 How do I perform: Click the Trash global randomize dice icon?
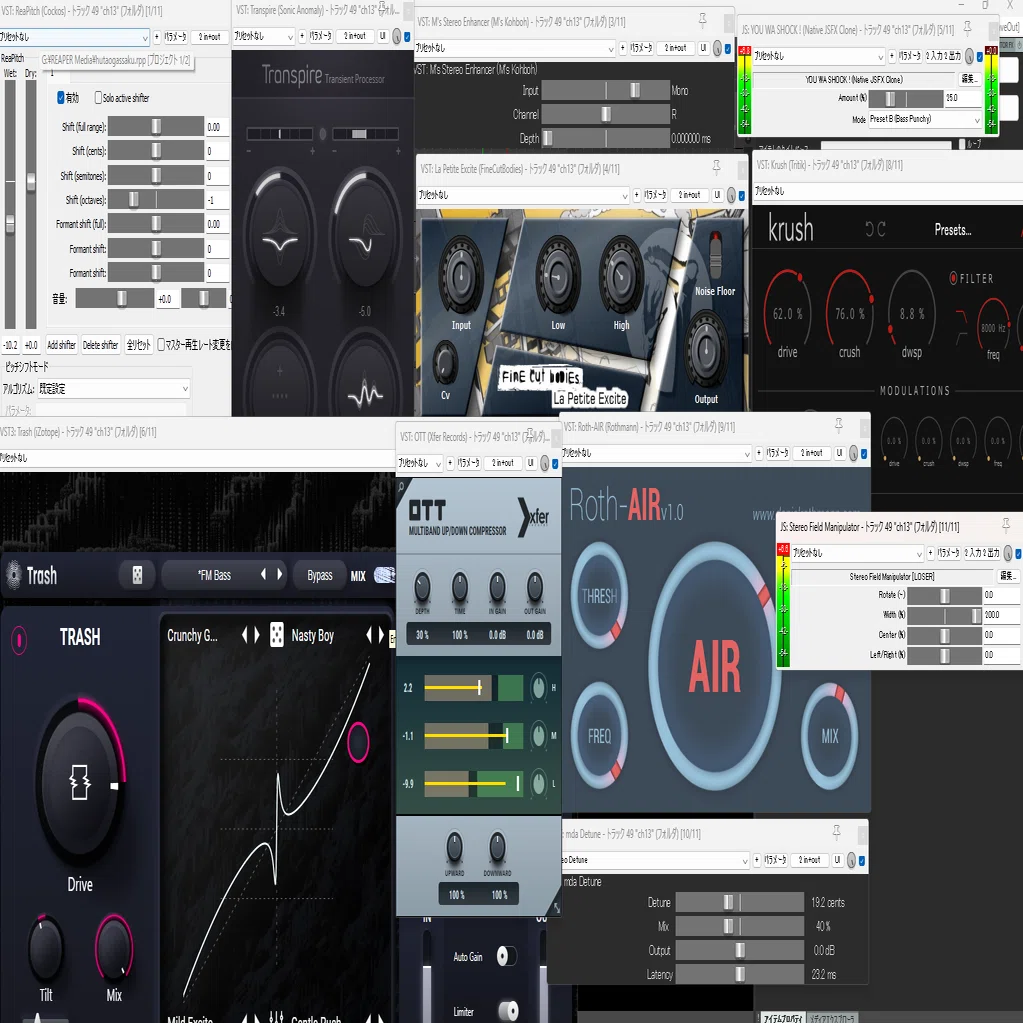tap(137, 575)
